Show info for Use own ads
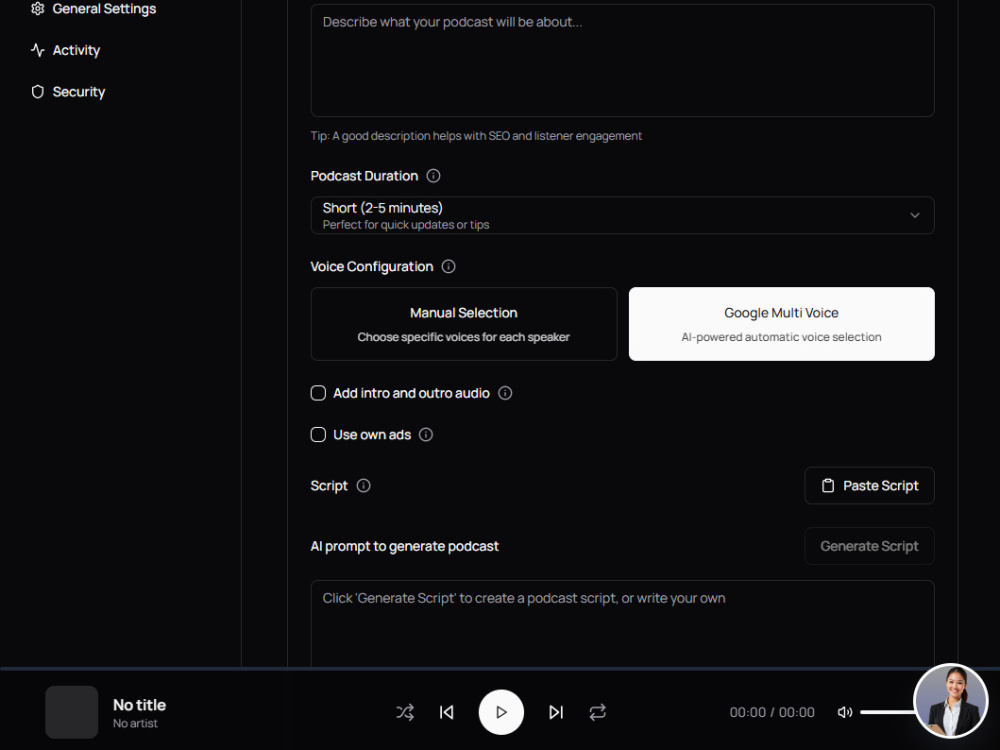 click(425, 434)
